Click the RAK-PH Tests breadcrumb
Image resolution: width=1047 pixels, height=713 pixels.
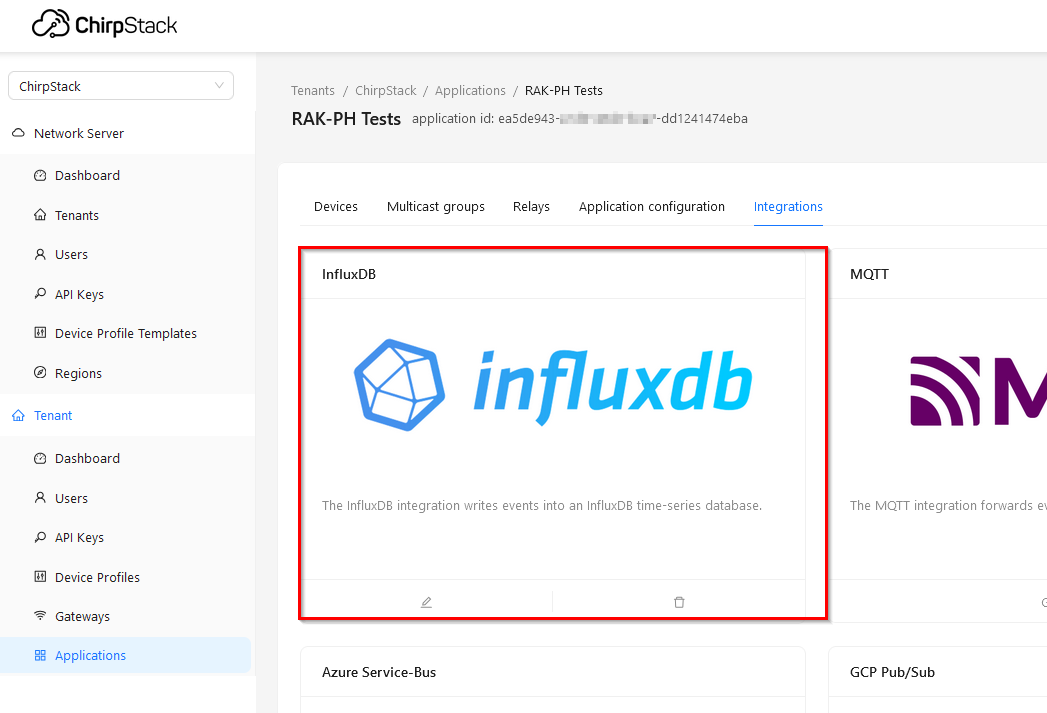tap(563, 90)
